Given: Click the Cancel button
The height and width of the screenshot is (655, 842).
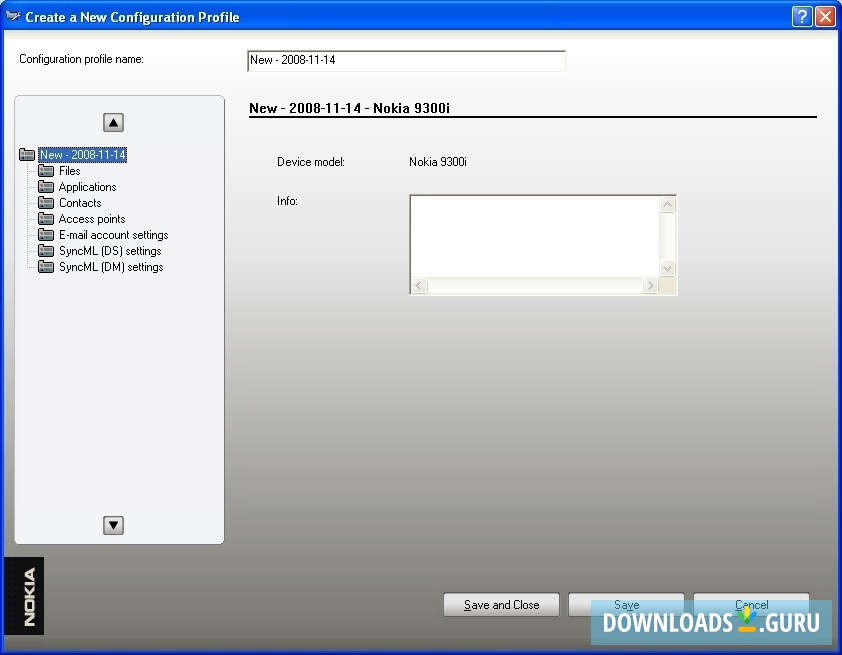Looking at the screenshot, I should point(751,605).
